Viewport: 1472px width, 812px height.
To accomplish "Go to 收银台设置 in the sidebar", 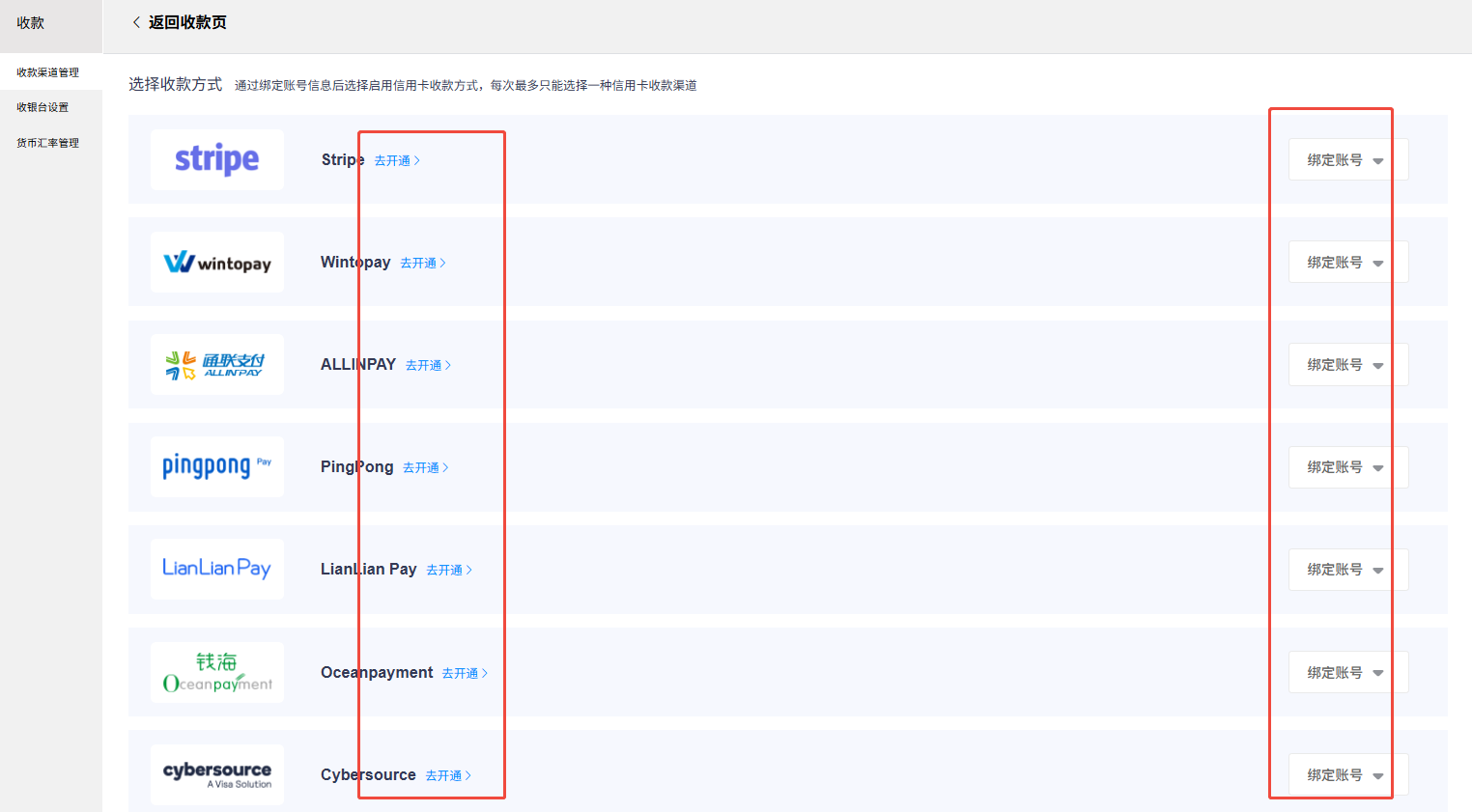I will click(x=42, y=107).
